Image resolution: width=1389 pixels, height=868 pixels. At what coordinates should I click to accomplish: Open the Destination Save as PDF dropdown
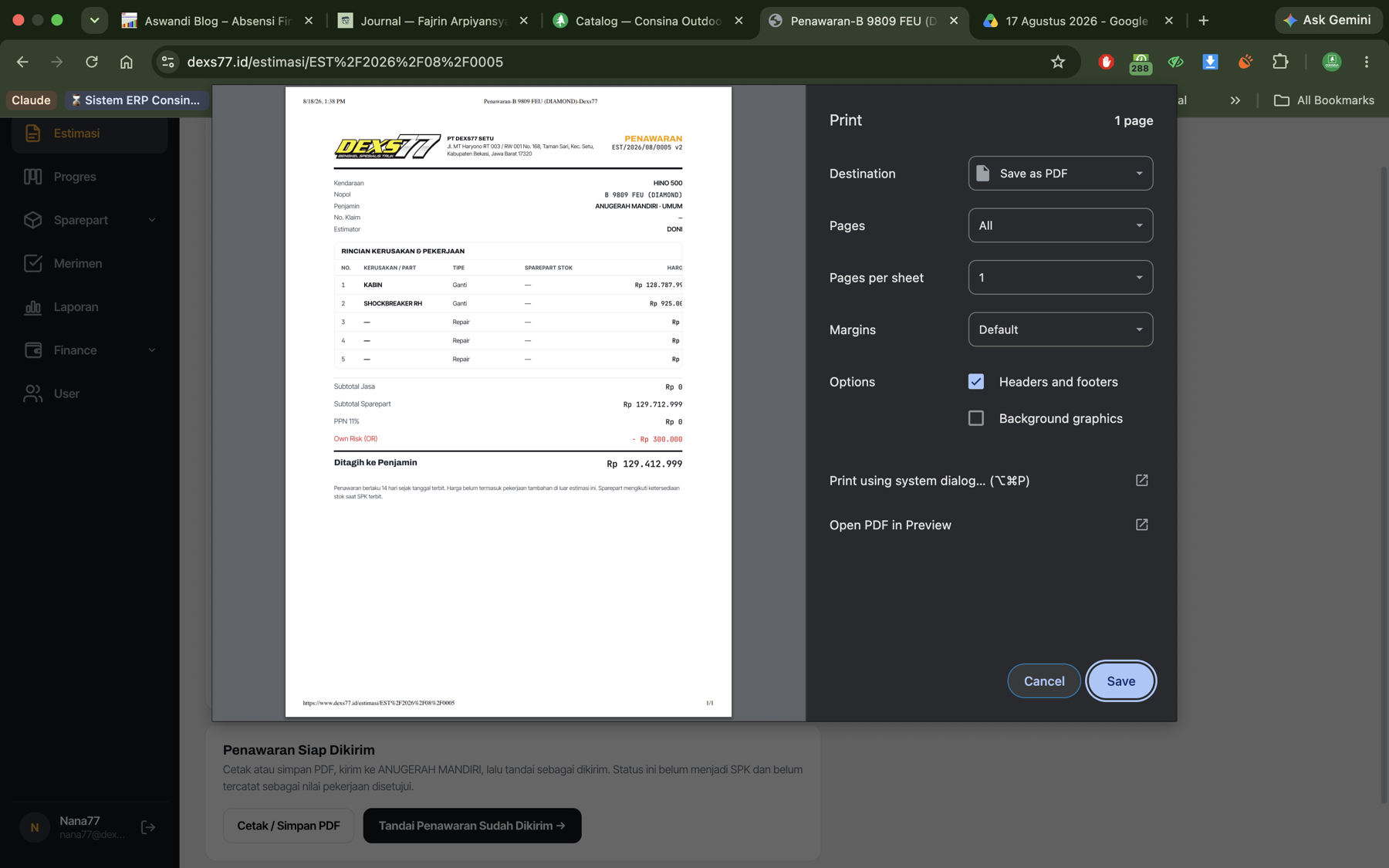(x=1060, y=174)
